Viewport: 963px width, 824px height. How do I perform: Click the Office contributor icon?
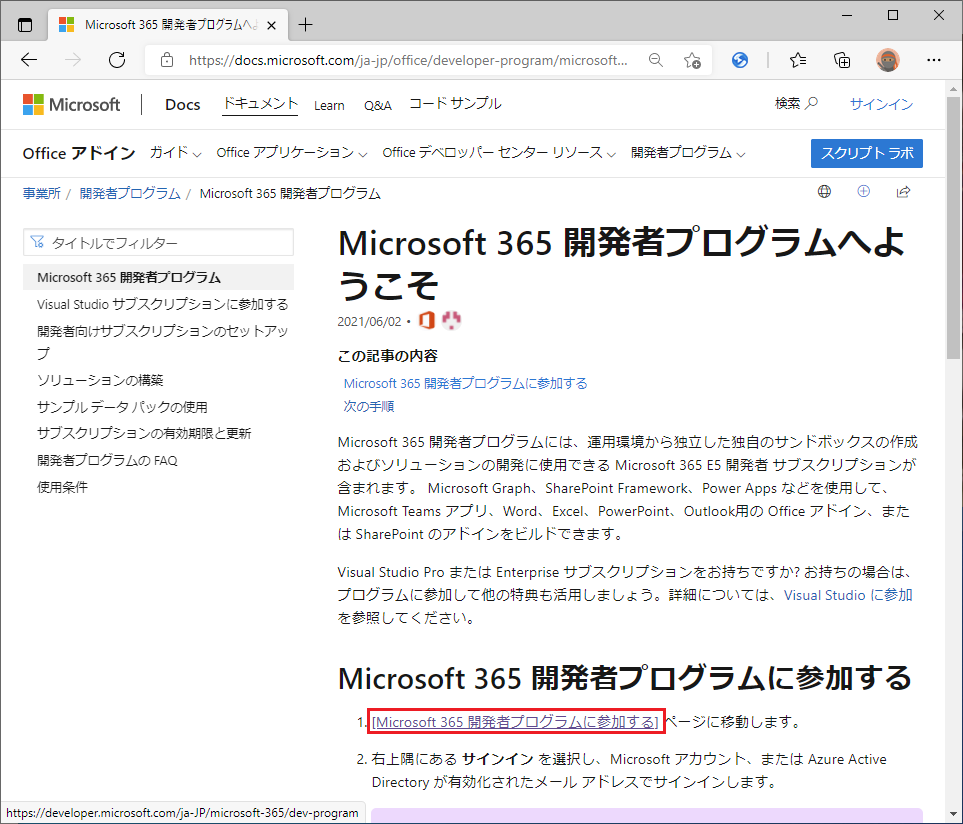click(x=426, y=320)
